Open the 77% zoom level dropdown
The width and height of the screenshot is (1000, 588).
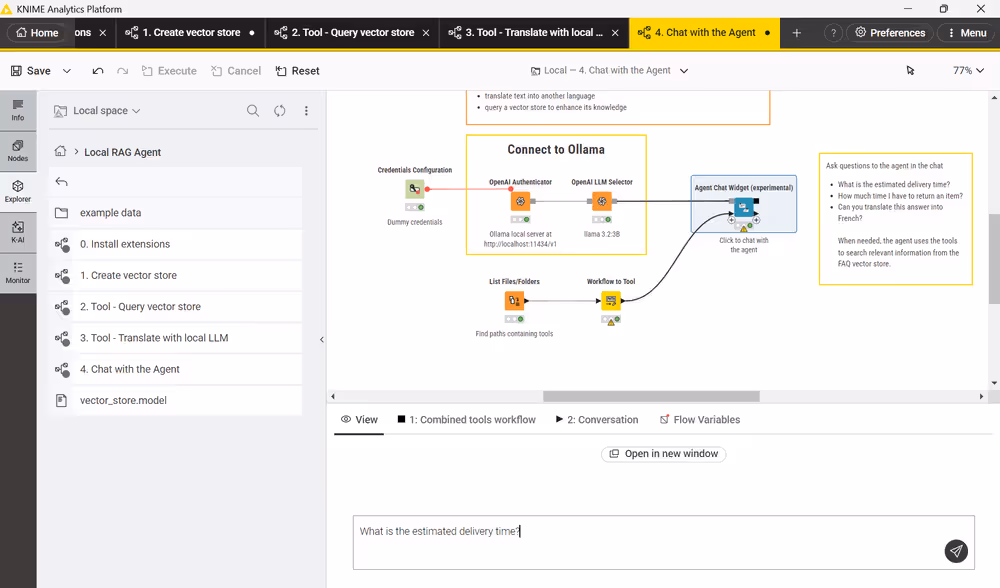tap(968, 71)
